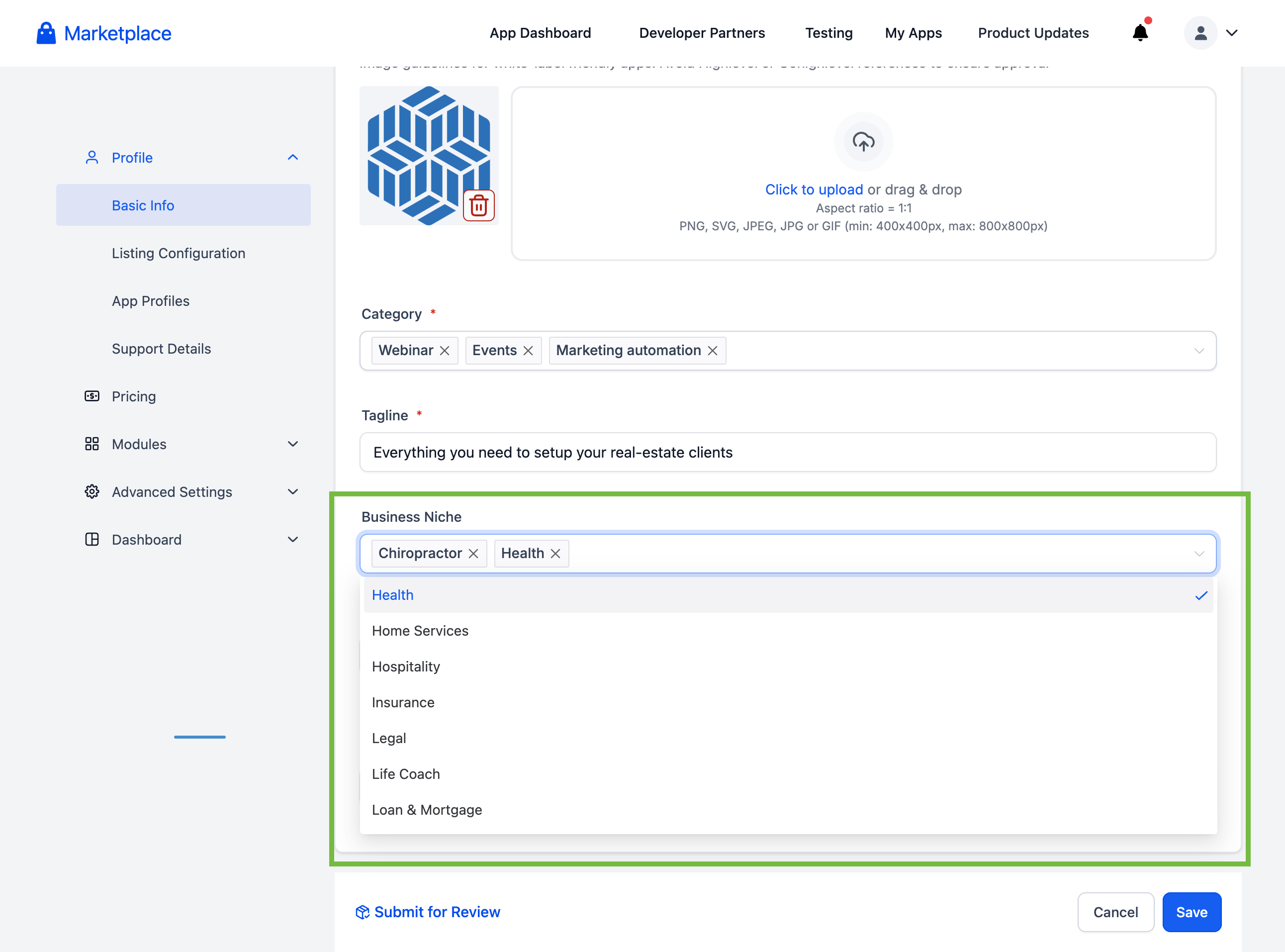Click into the Tagline text field
1285x952 pixels.
pos(787,452)
